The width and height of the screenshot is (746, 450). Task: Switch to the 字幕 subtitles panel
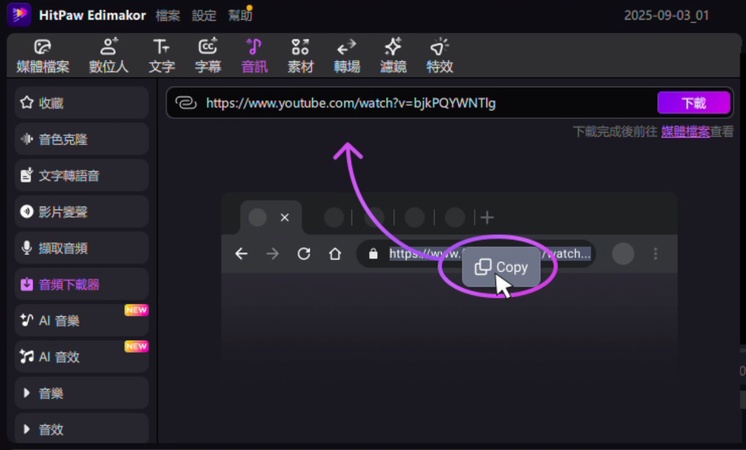pyautogui.click(x=208, y=56)
